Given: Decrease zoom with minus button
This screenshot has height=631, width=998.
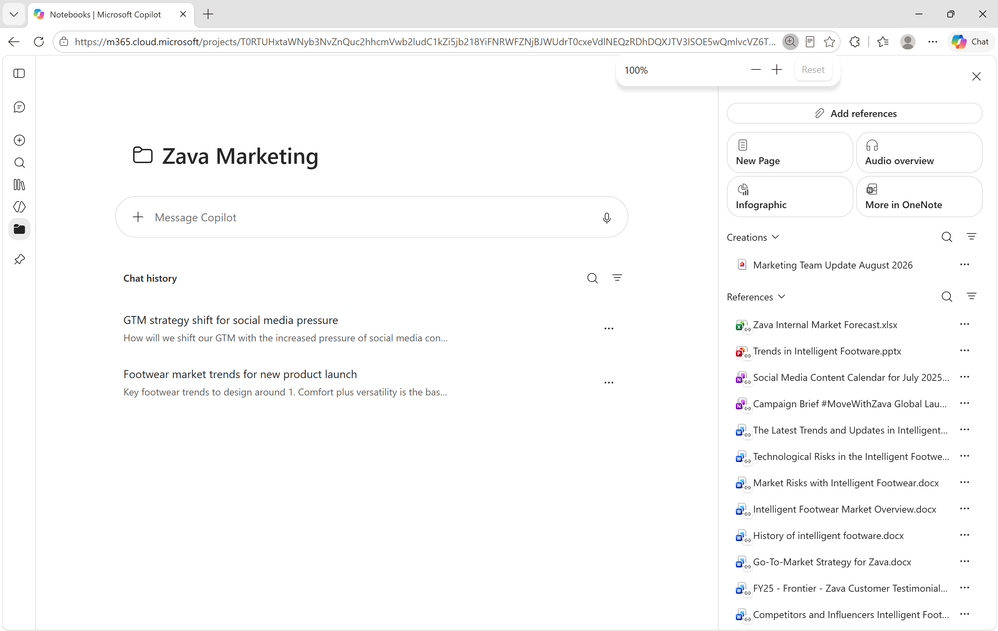Looking at the screenshot, I should (756, 70).
